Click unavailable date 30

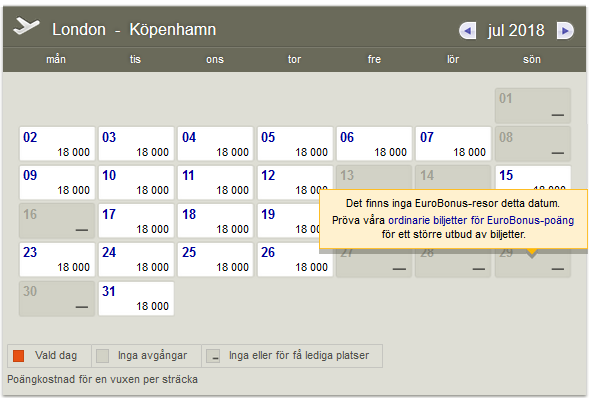tap(57, 298)
